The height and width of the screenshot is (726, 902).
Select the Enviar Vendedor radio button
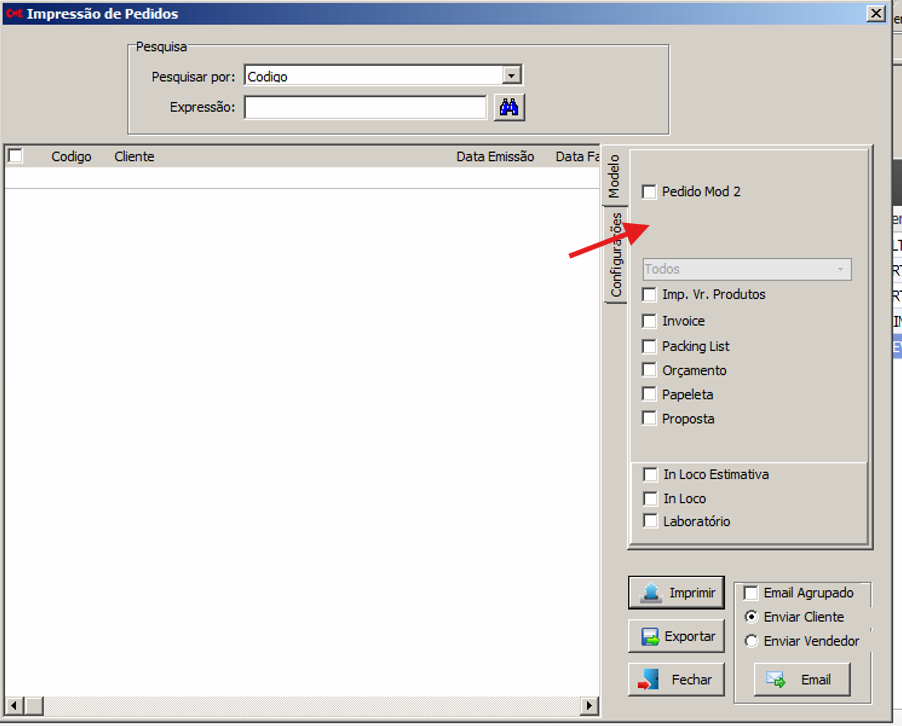coord(751,641)
